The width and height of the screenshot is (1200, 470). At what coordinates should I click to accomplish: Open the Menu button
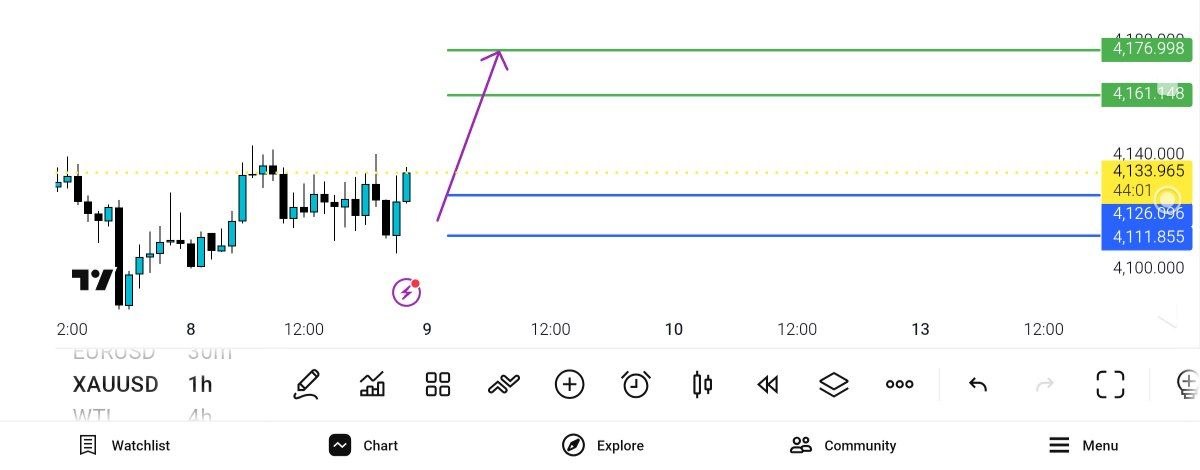tap(1084, 445)
